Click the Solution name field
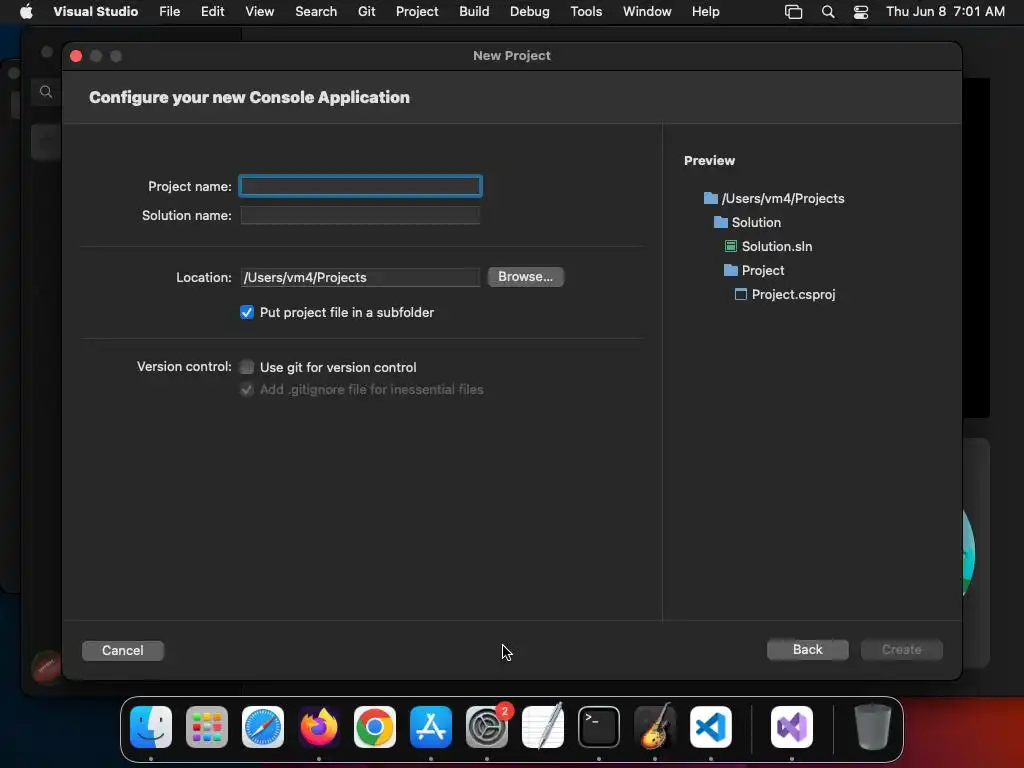 (360, 216)
